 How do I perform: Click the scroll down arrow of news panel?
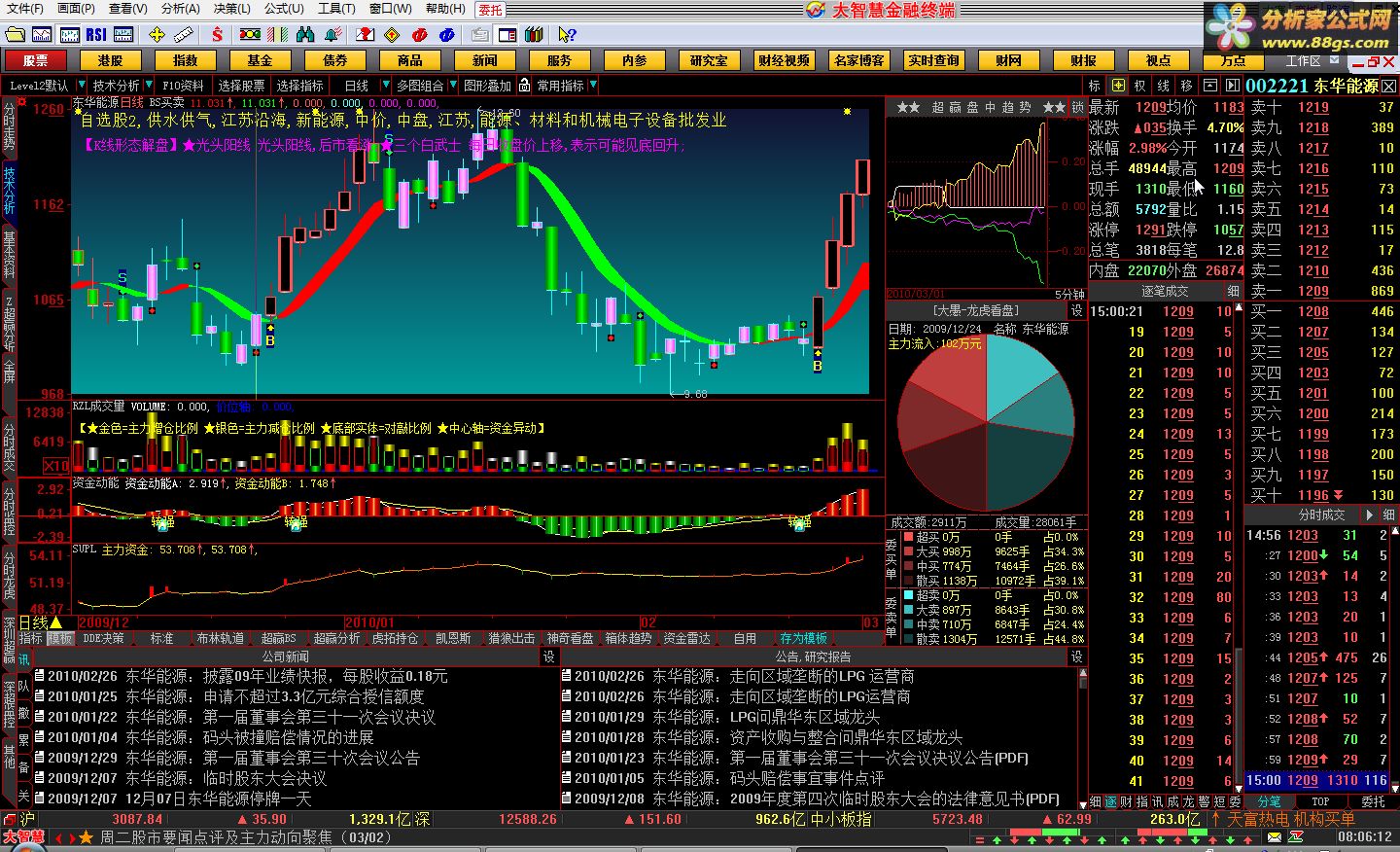point(1083,803)
